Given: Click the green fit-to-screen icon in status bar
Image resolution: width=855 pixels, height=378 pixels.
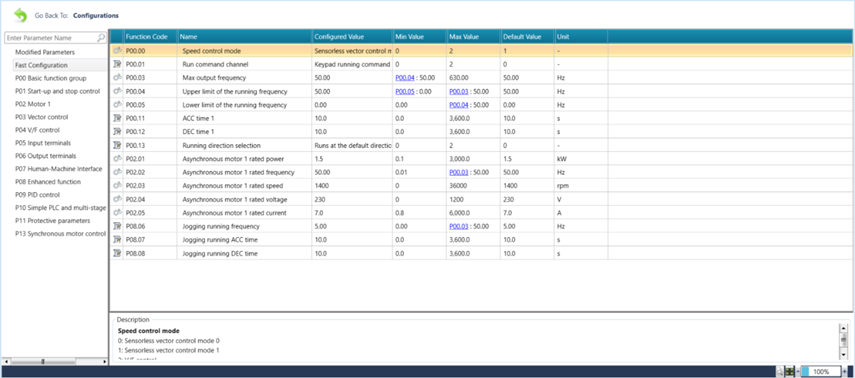Looking at the screenshot, I should 789,371.
